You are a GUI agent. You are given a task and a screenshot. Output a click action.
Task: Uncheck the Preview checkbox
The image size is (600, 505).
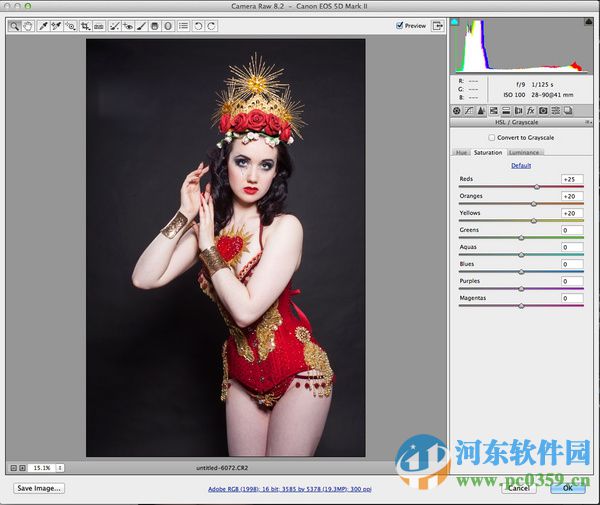(x=400, y=25)
